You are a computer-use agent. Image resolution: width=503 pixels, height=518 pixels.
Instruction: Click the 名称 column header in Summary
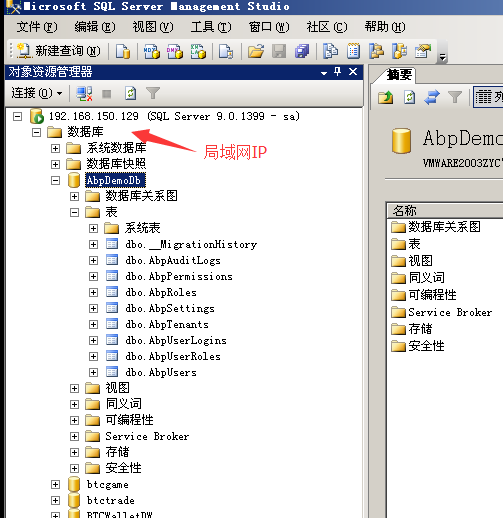pos(445,211)
